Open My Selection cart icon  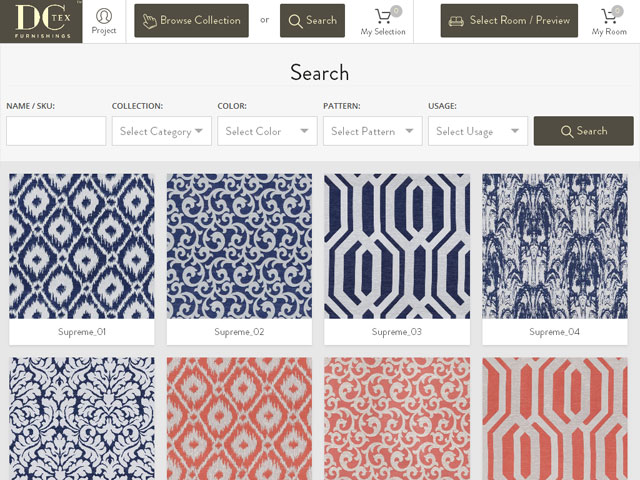(x=383, y=21)
